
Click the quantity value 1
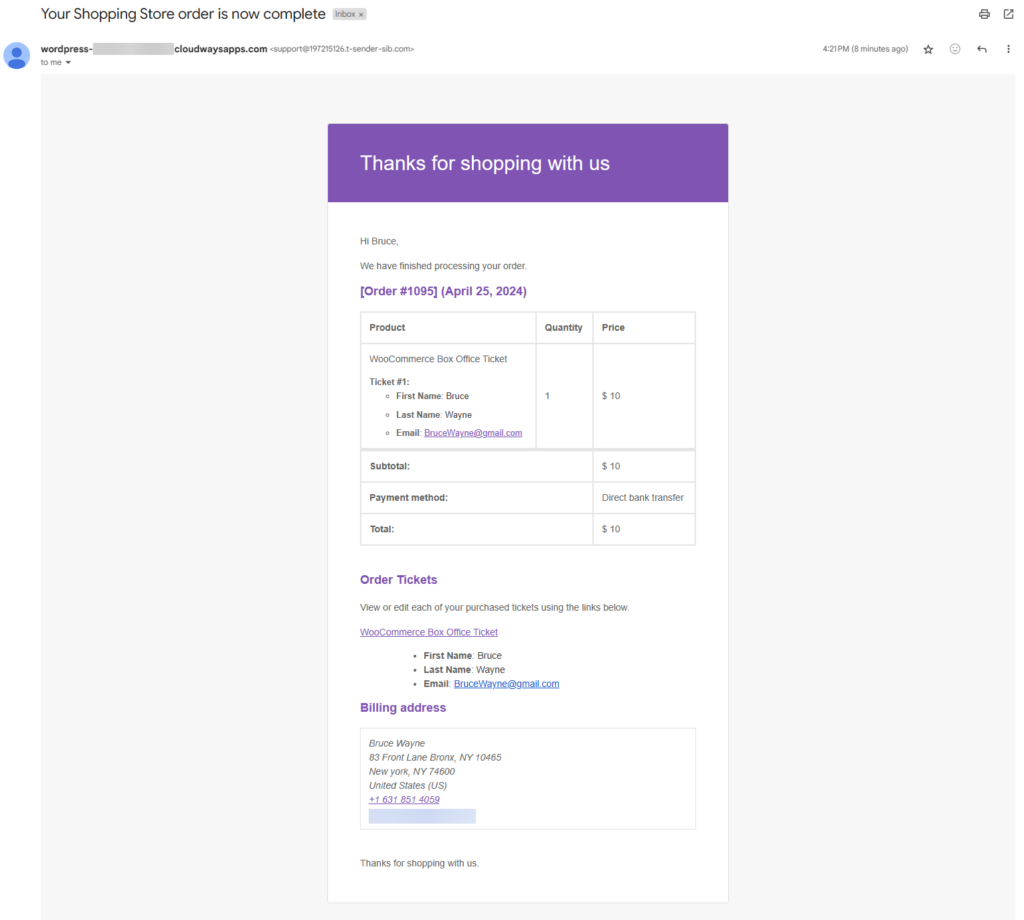tap(547, 396)
